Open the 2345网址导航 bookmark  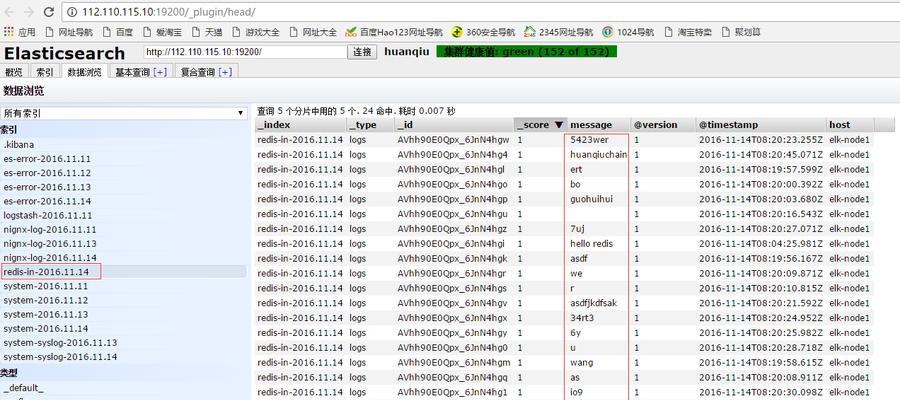tap(558, 32)
